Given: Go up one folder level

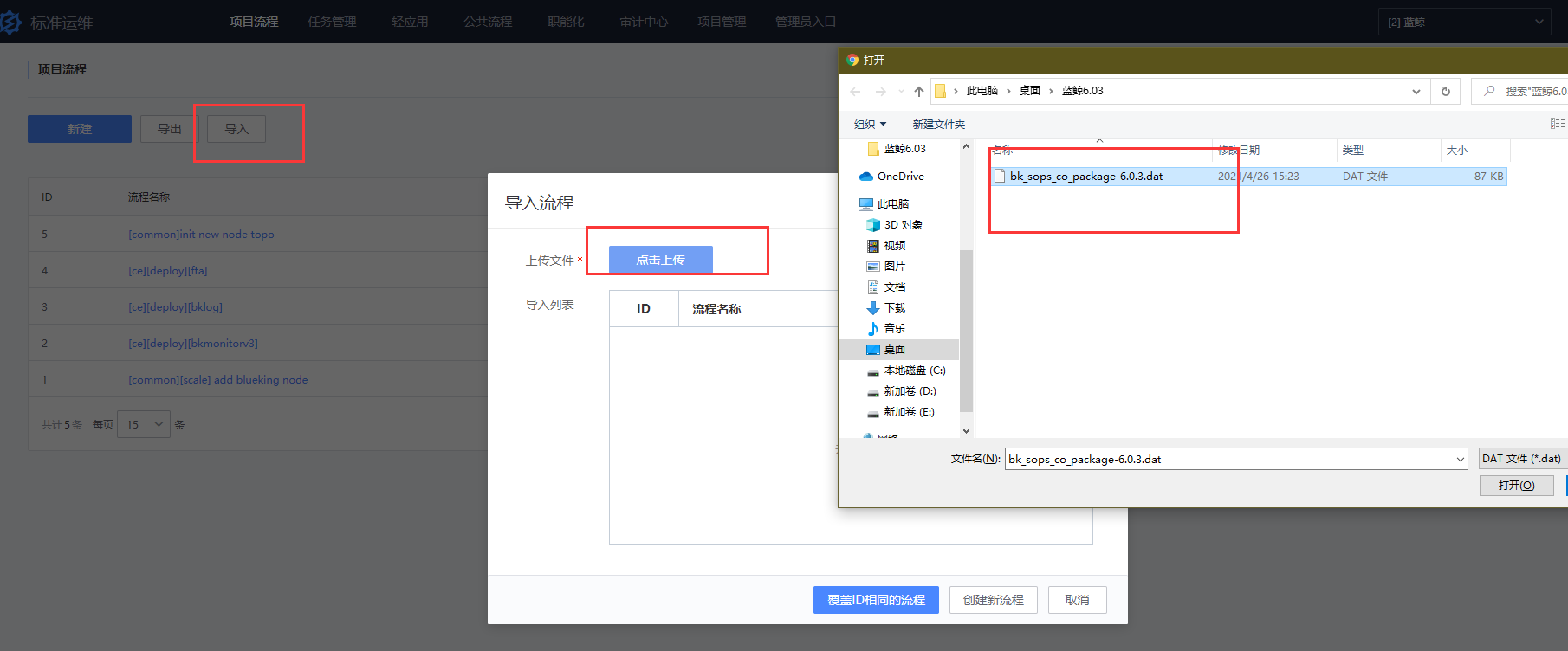Looking at the screenshot, I should (919, 91).
